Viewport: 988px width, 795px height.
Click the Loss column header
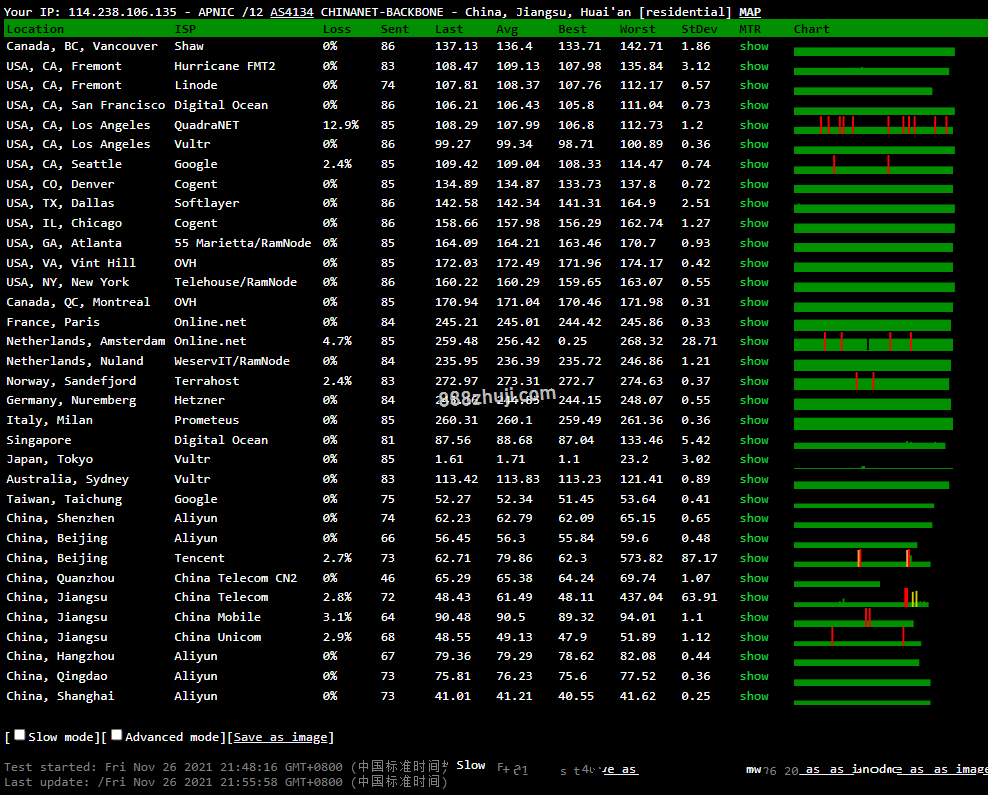pos(337,29)
